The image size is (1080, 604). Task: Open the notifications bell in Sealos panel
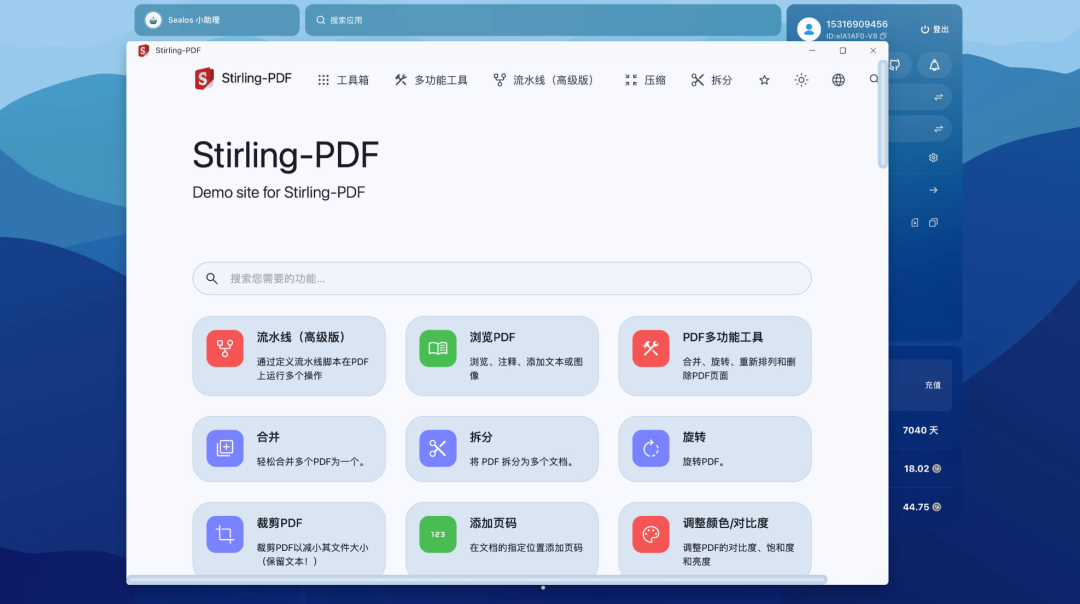pyautogui.click(x=934, y=65)
